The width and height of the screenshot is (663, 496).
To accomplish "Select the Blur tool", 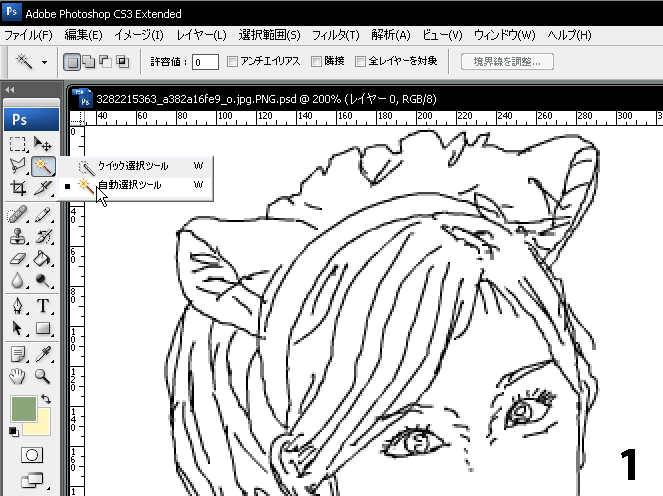I will [x=17, y=280].
